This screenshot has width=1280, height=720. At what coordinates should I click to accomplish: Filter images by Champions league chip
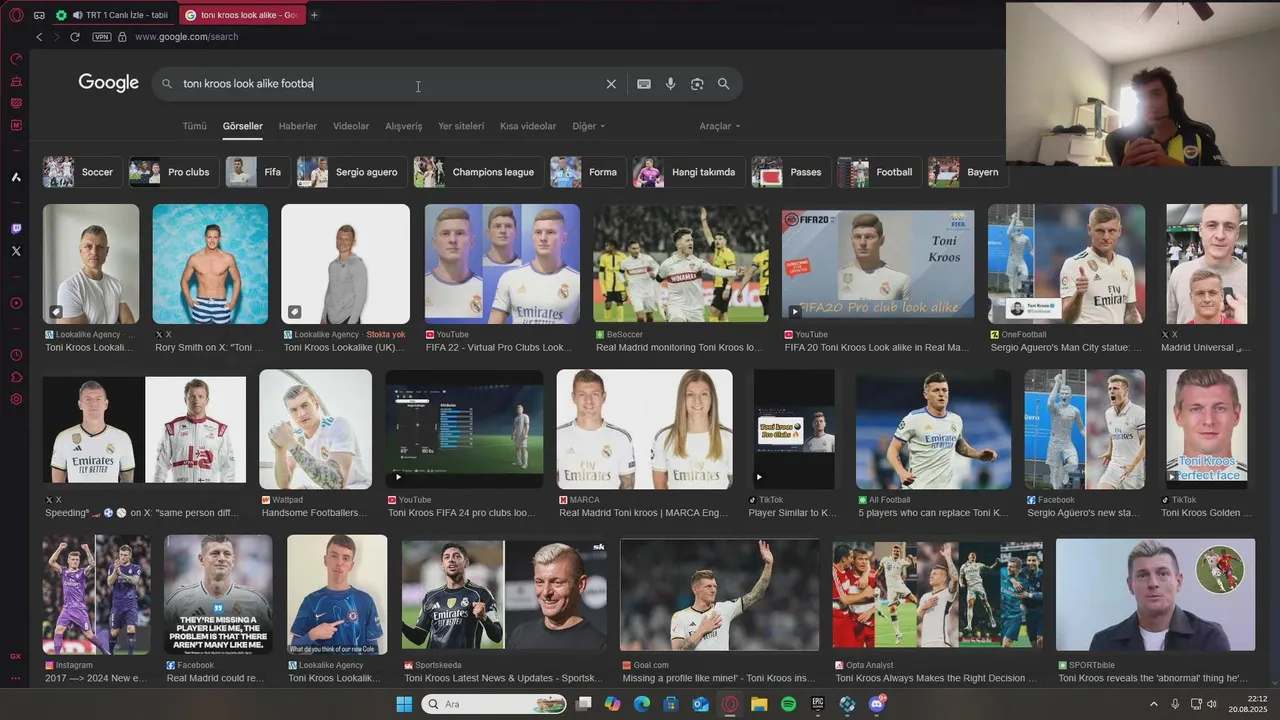pyautogui.click(x=479, y=172)
